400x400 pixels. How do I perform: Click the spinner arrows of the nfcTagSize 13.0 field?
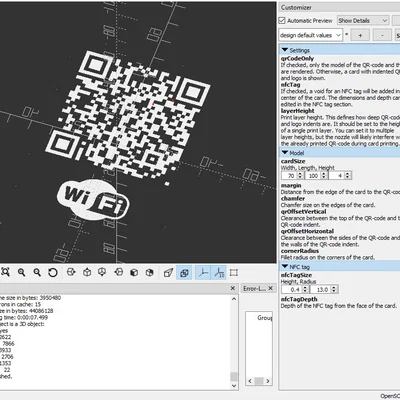334,289
